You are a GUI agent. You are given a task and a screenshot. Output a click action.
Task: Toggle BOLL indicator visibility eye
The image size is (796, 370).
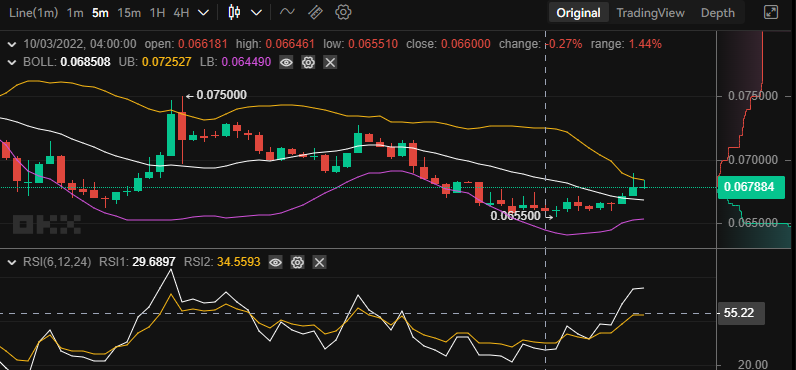point(286,62)
